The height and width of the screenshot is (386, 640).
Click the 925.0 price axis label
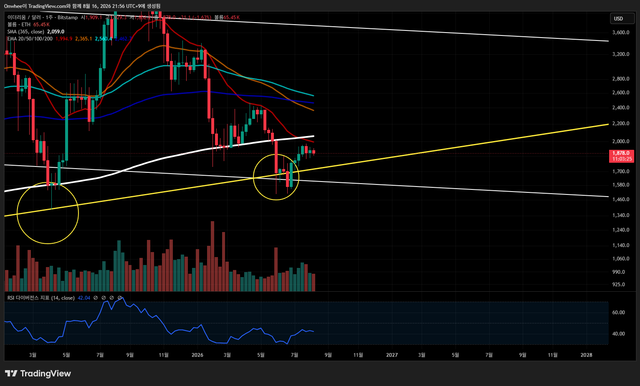coord(619,284)
